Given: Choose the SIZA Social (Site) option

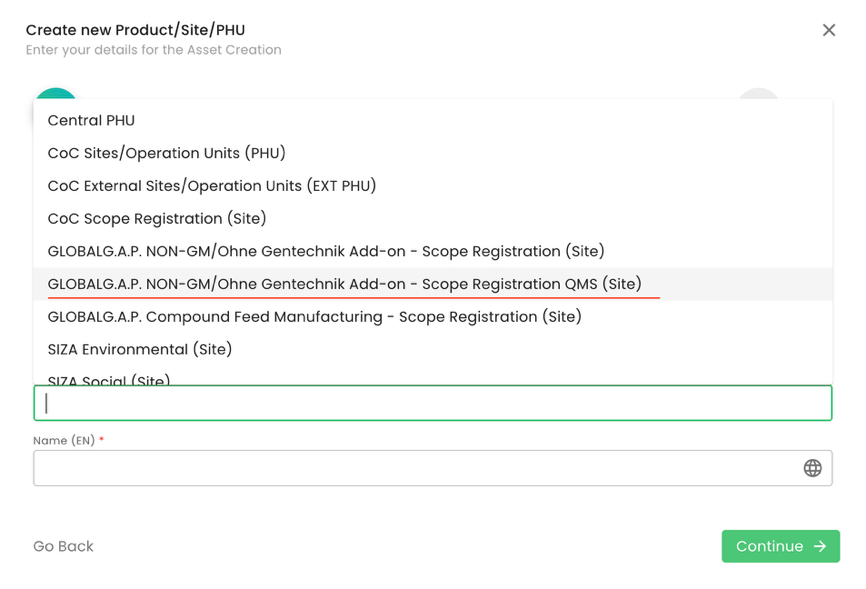Looking at the screenshot, I should (x=109, y=380).
